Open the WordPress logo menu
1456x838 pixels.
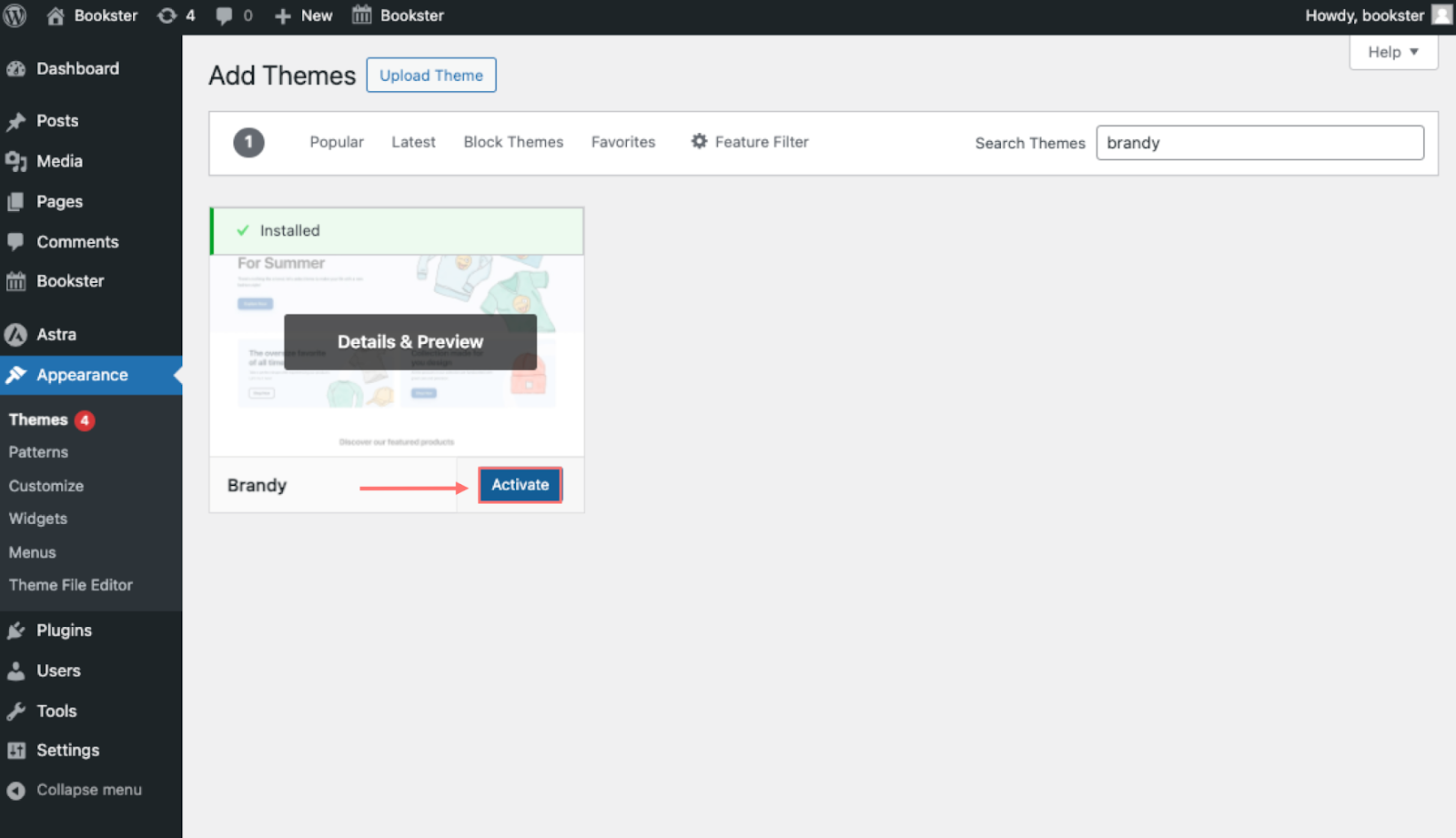point(15,15)
